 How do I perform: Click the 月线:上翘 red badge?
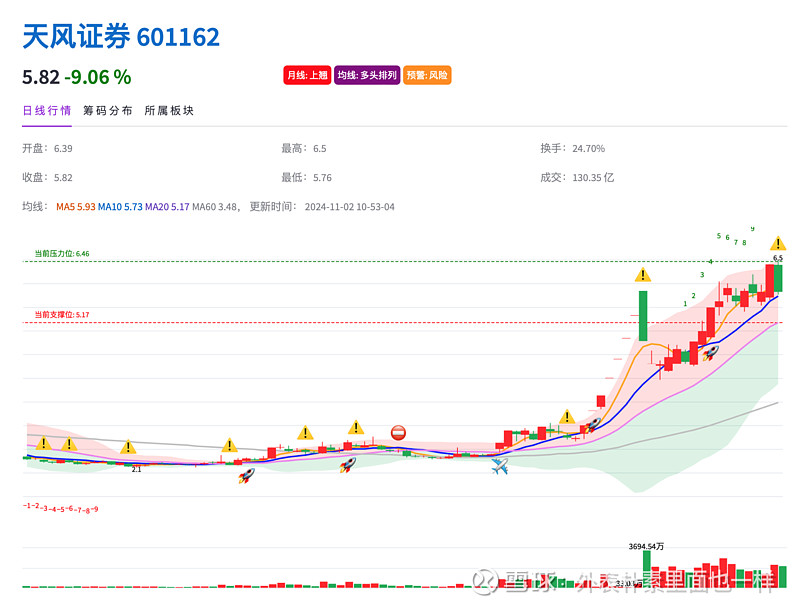pyautogui.click(x=307, y=75)
